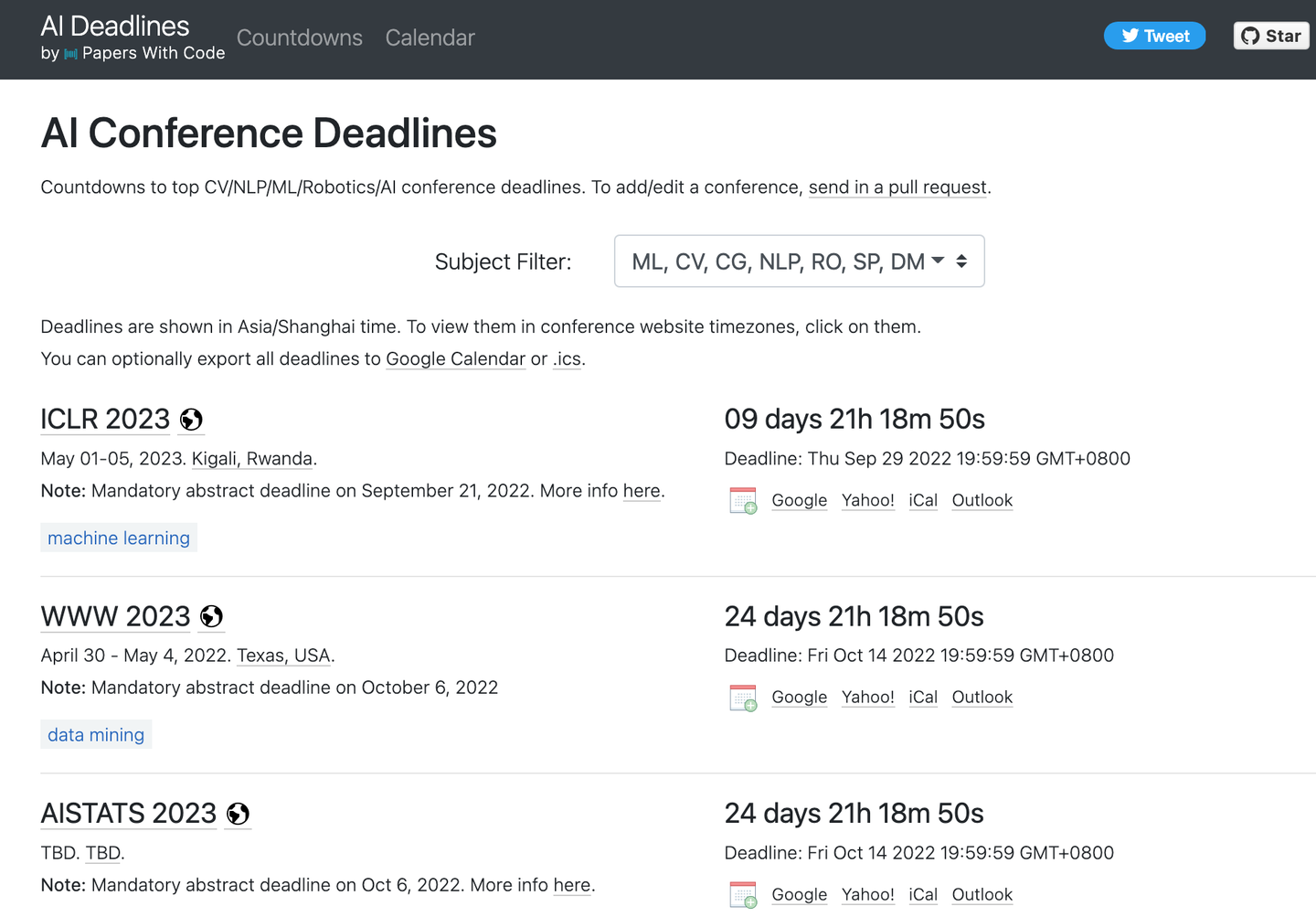Click the globe icon beside WWW 2023
Screen dimensions: 1316x917
(x=211, y=617)
